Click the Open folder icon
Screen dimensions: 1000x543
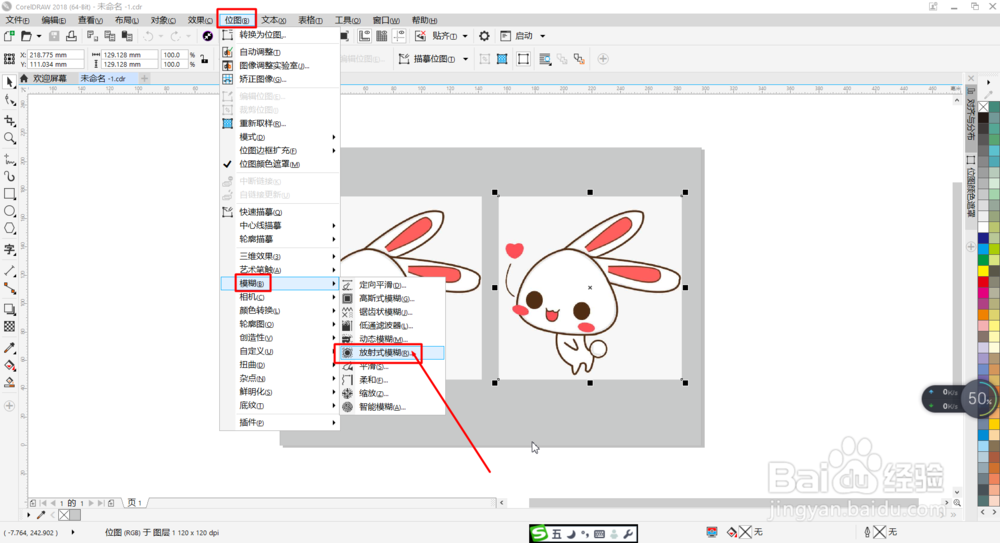tap(26, 36)
